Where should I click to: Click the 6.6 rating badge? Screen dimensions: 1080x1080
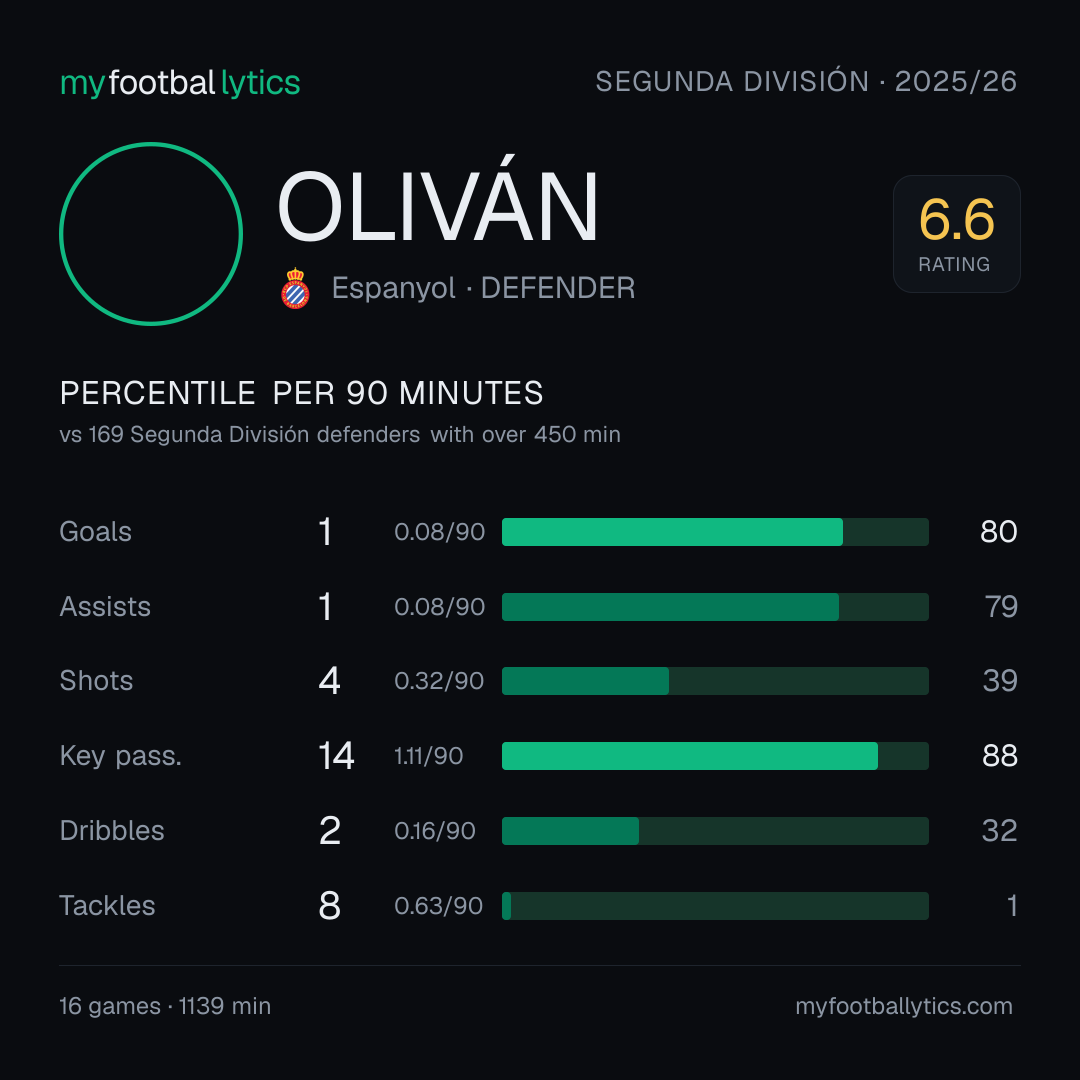(957, 233)
